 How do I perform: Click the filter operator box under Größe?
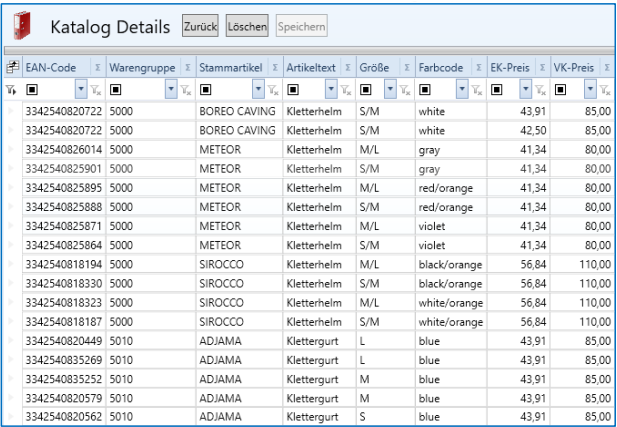click(366, 90)
